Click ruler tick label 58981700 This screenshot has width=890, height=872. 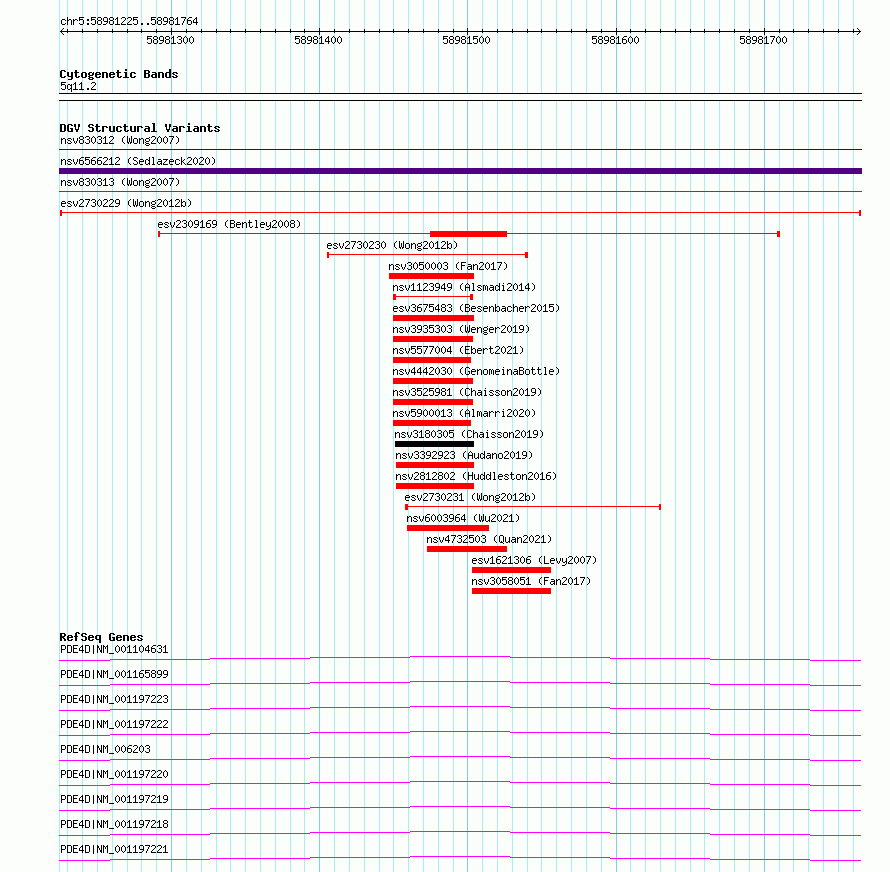[x=763, y=40]
